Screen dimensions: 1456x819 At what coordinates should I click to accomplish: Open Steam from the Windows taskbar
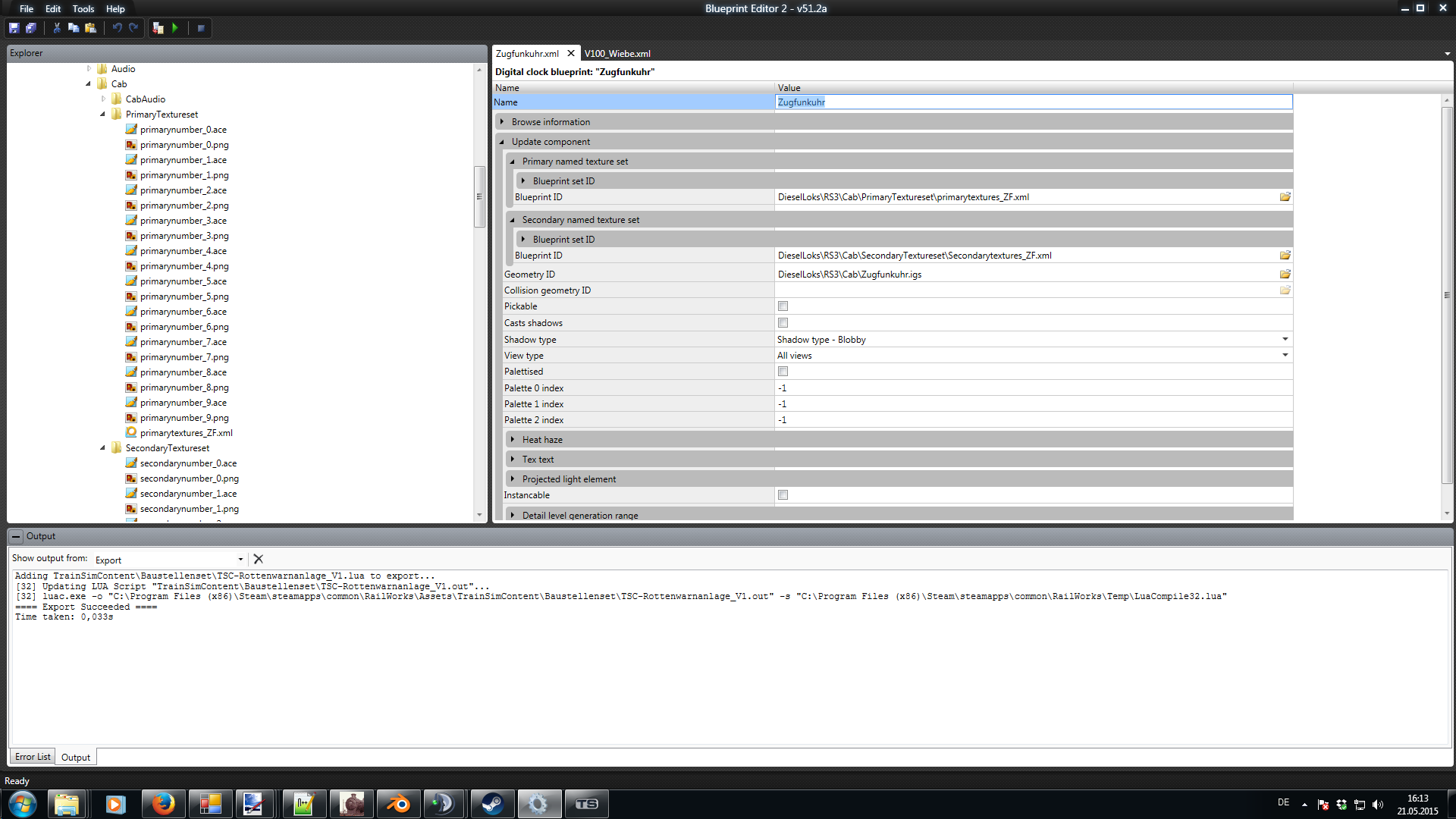pyautogui.click(x=492, y=804)
